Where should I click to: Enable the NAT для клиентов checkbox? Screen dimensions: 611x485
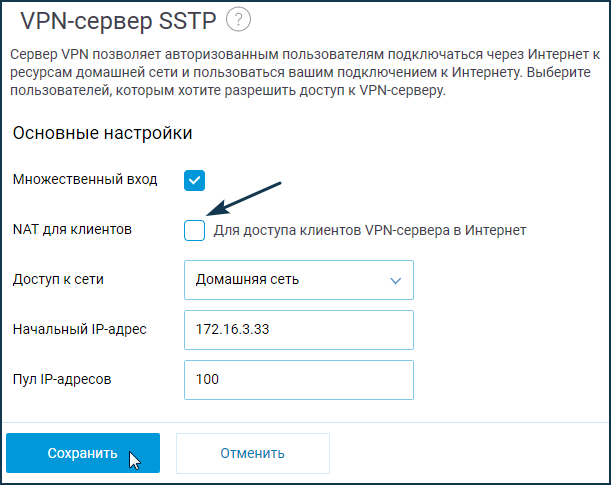194,230
